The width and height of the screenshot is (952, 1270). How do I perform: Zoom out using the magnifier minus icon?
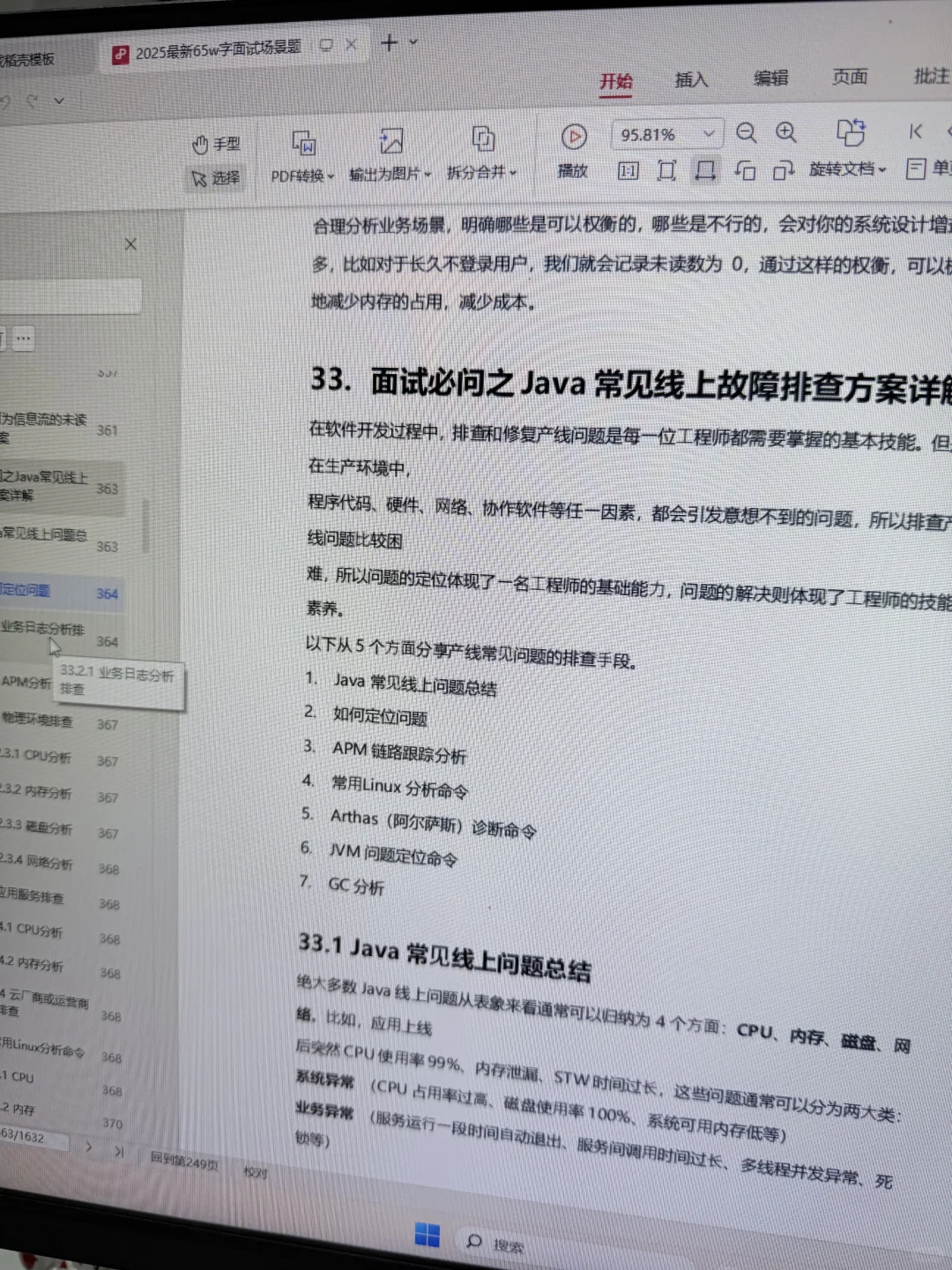[747, 133]
